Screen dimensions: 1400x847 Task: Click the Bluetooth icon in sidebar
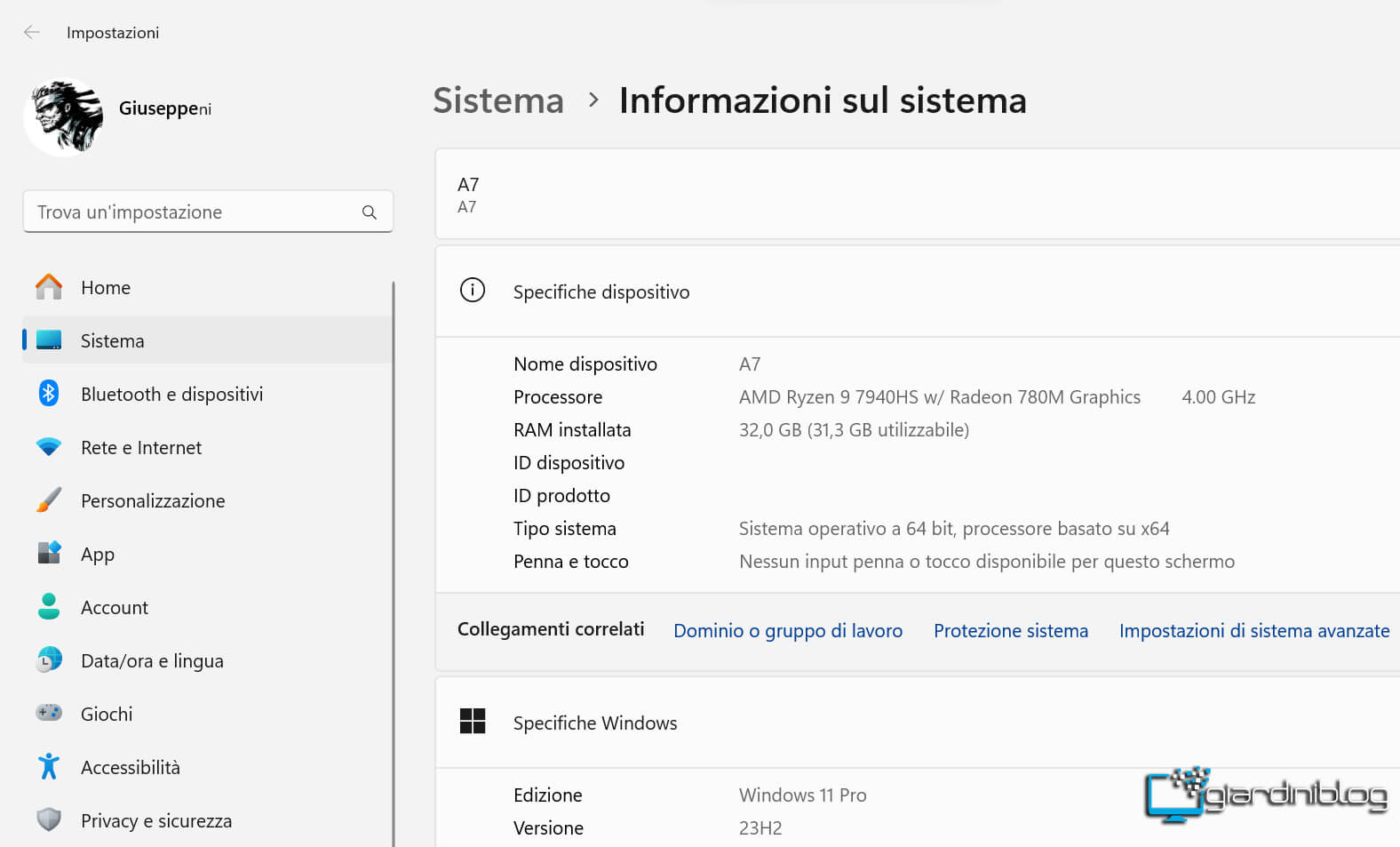pos(49,394)
